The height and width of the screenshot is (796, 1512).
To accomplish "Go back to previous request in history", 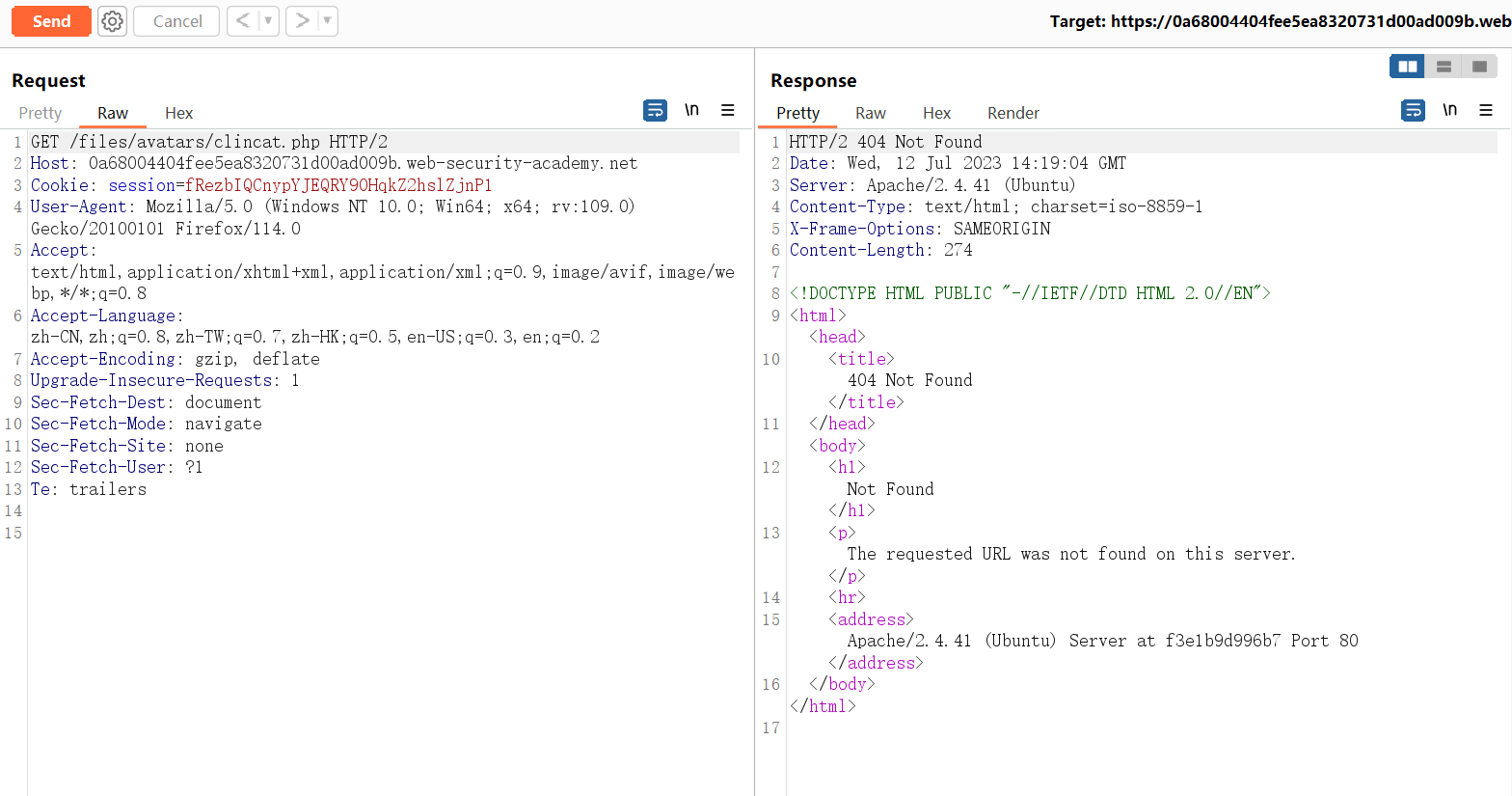I will tap(243, 21).
